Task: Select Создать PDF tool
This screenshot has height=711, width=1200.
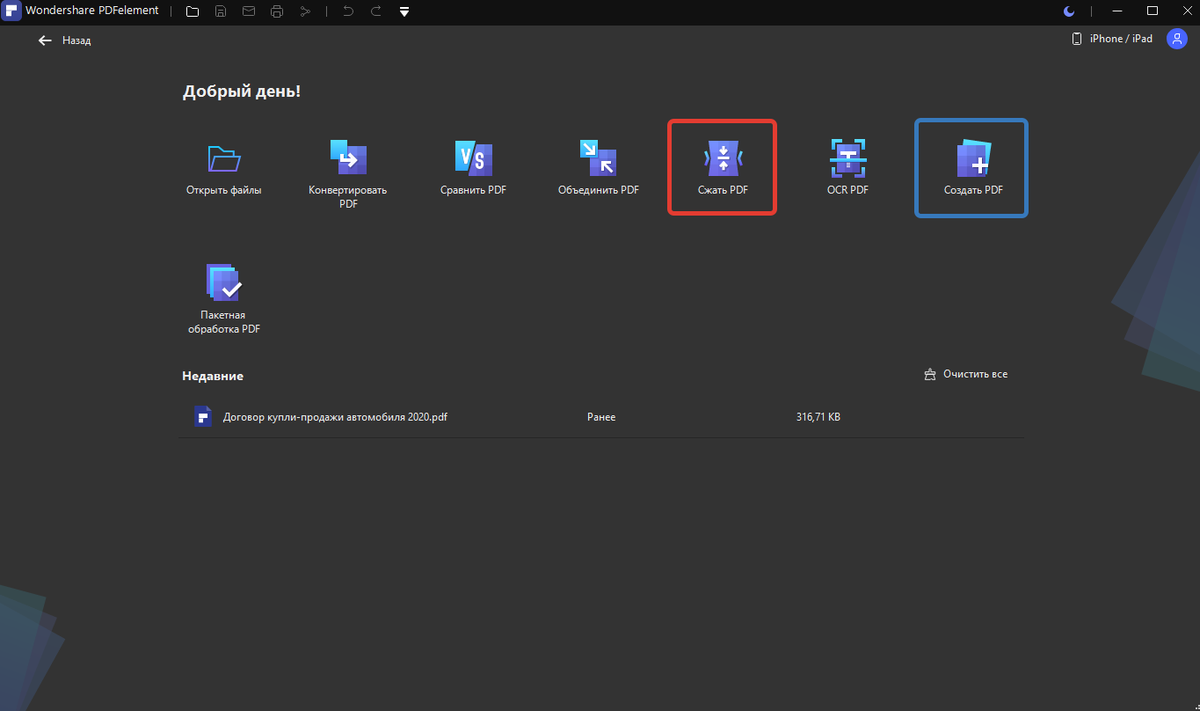Action: (x=972, y=168)
